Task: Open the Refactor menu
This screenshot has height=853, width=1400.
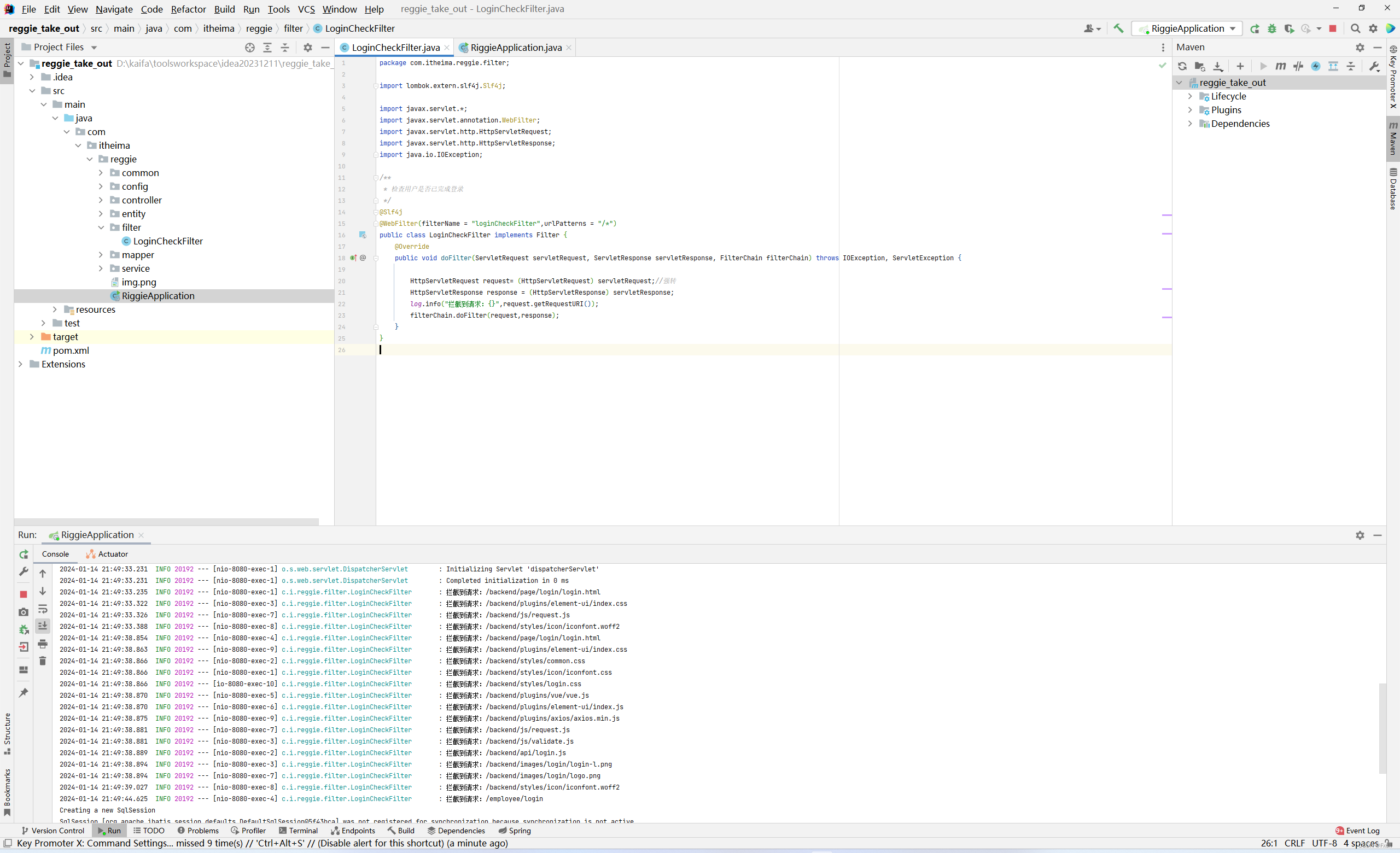Action: (x=188, y=9)
